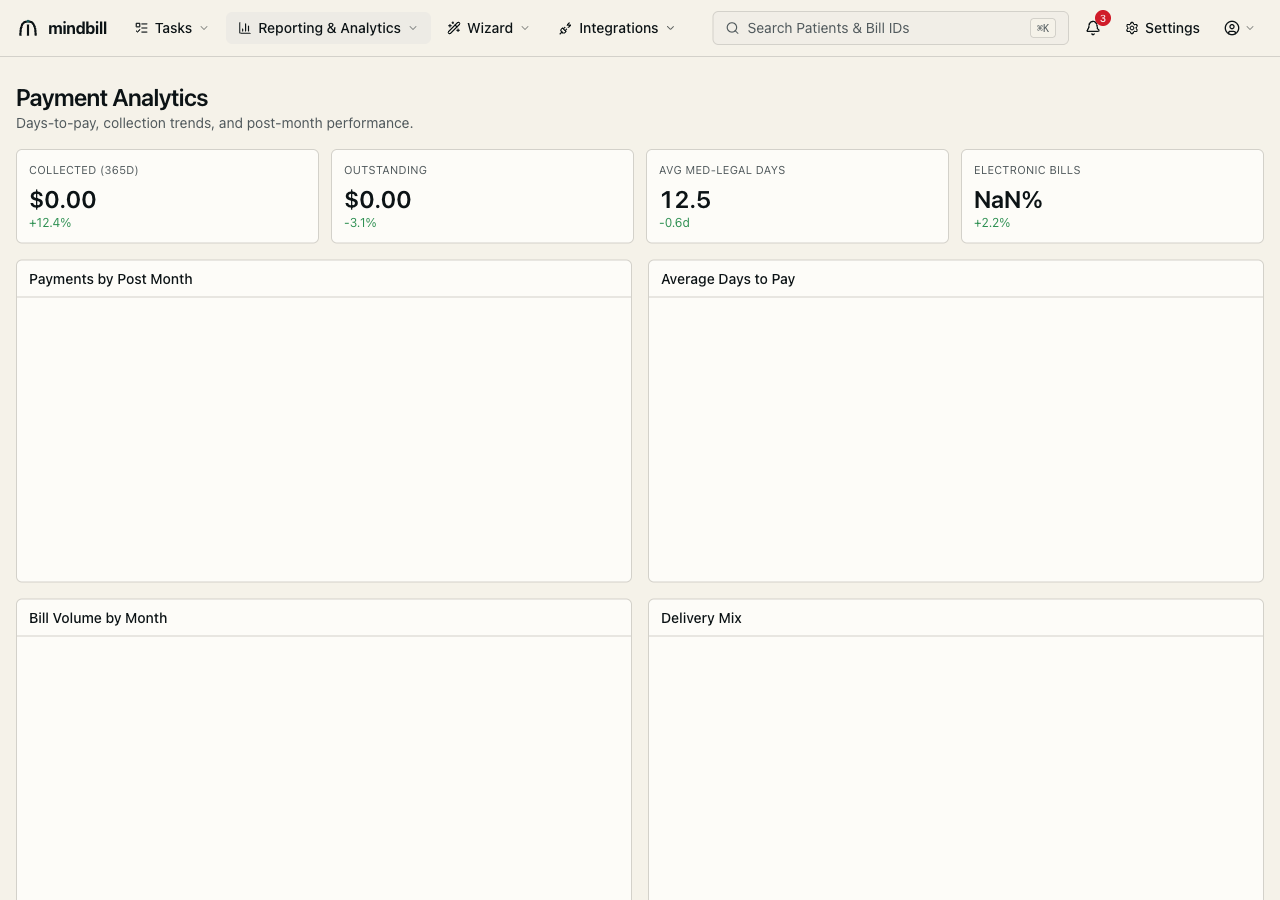Click the Reporting & Analytics bar chart icon
The height and width of the screenshot is (900, 1280).
coord(245,28)
